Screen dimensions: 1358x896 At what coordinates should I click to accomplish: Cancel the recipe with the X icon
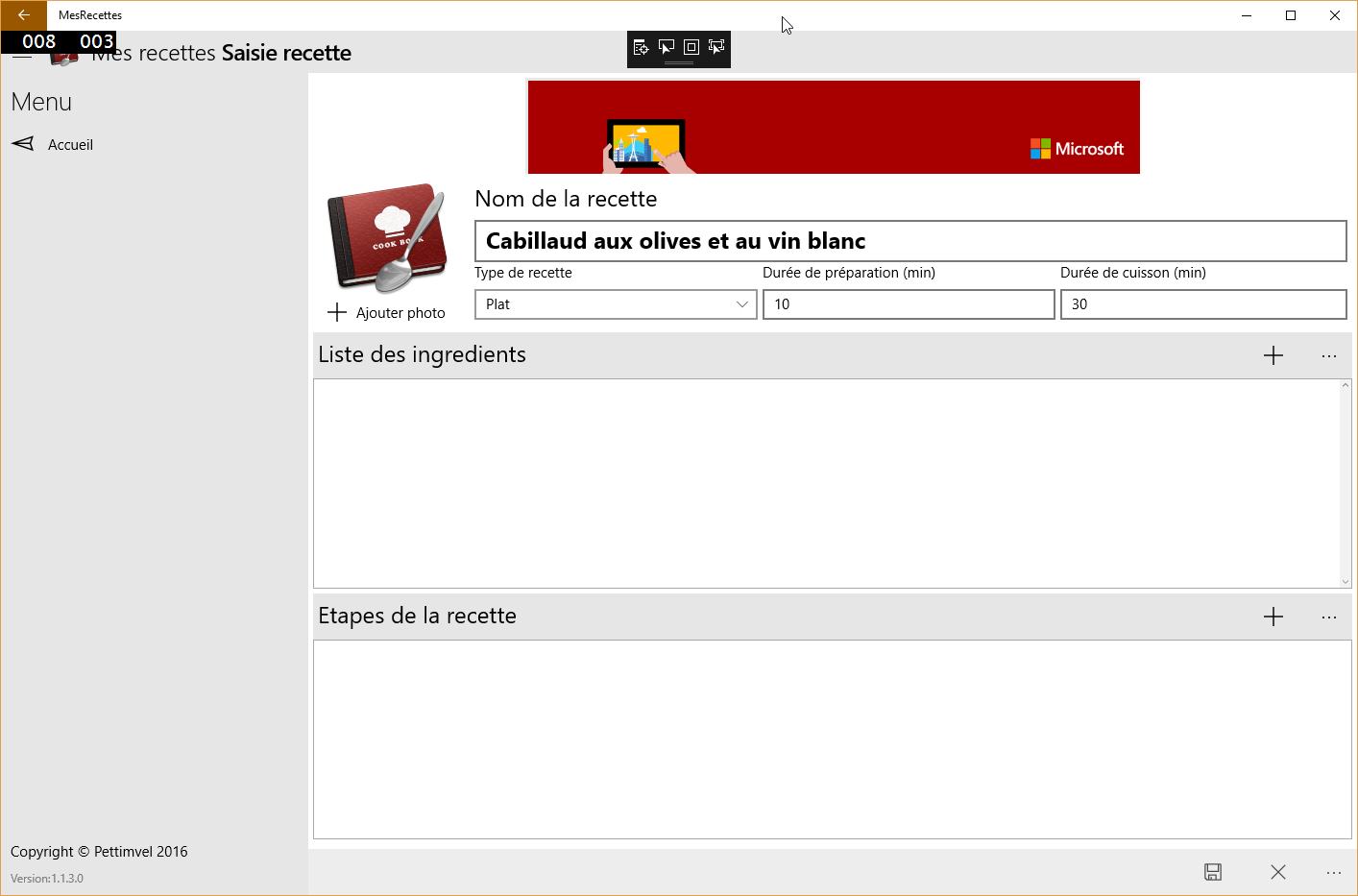point(1278,872)
